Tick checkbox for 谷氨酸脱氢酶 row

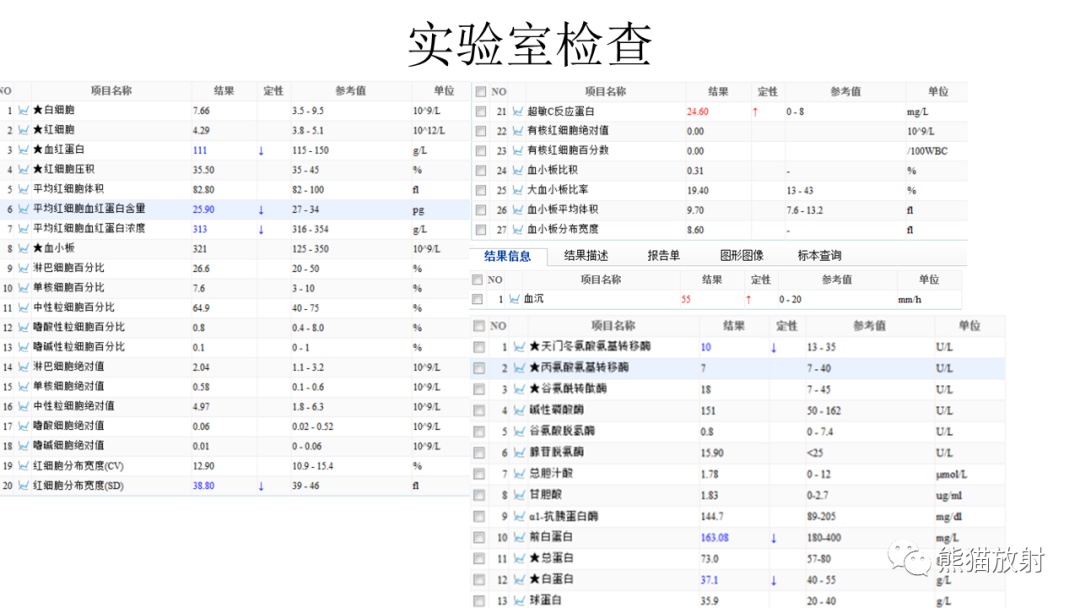coord(479,432)
